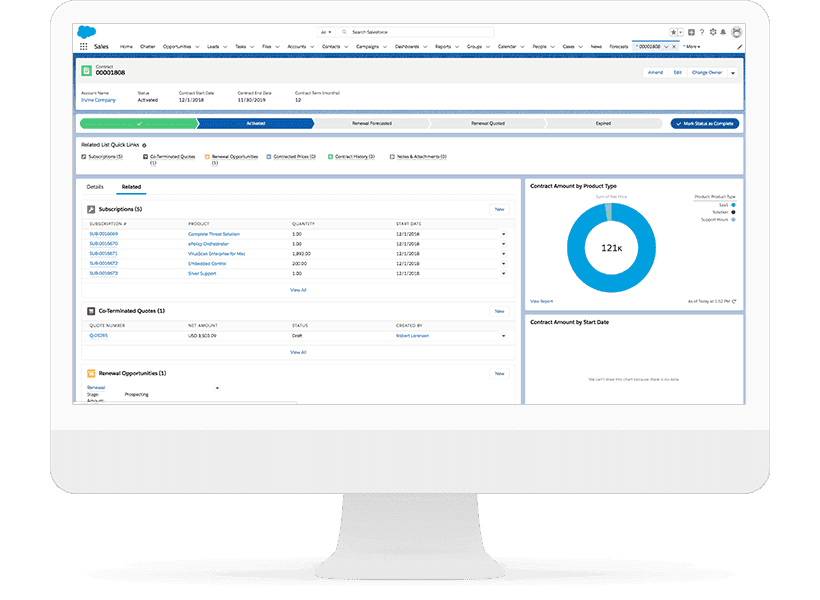Open the App Launcher grid icon
This screenshot has height=600, width=820.
coord(83,46)
